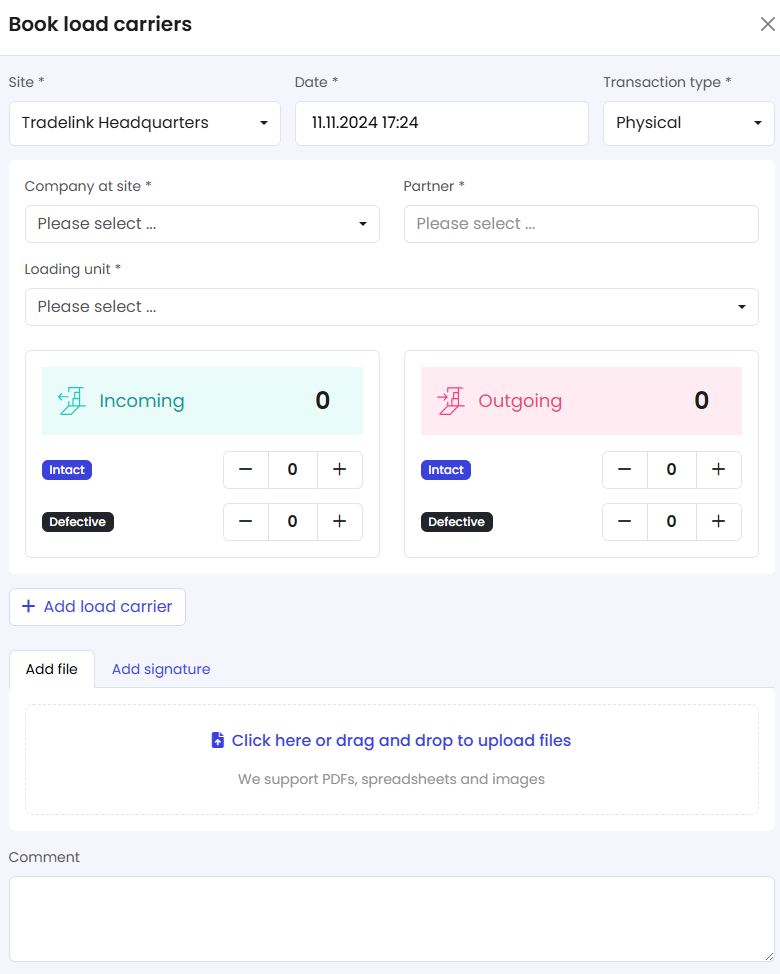This screenshot has height=974, width=780.
Task: Increase Outgoing Defective count with plus
Action: (x=718, y=522)
